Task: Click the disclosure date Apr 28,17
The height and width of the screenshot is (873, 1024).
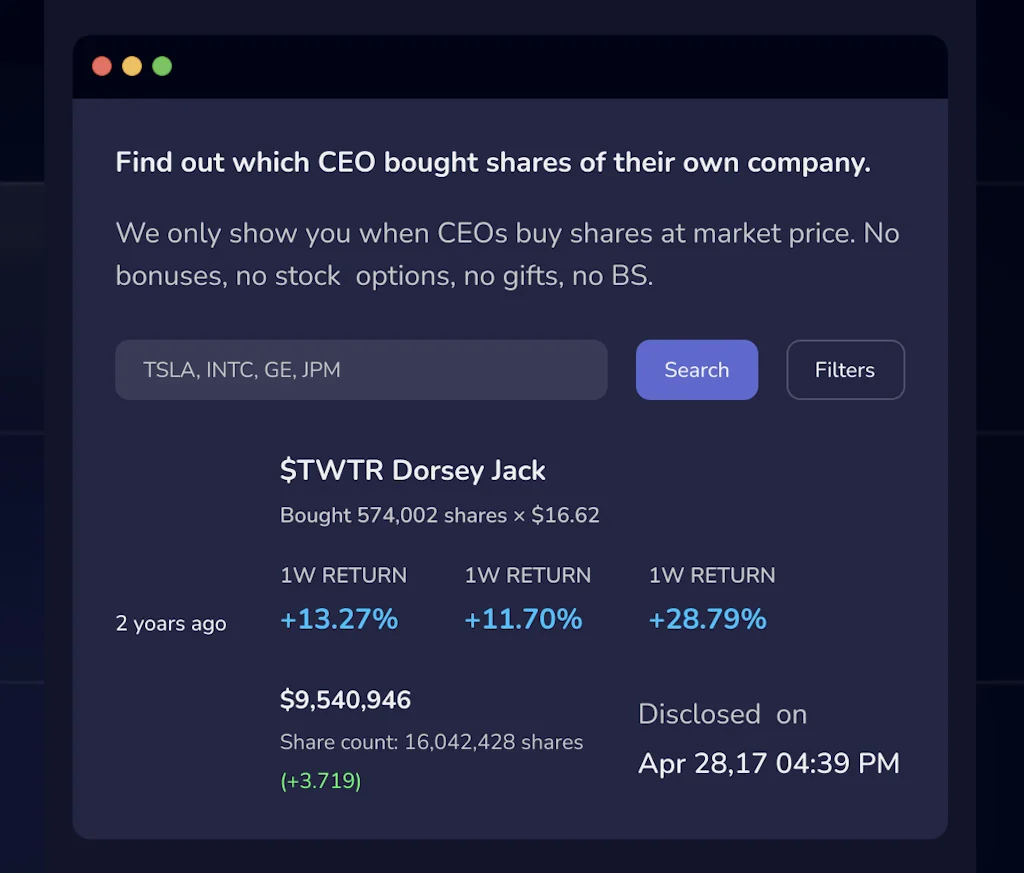Action: coord(769,763)
